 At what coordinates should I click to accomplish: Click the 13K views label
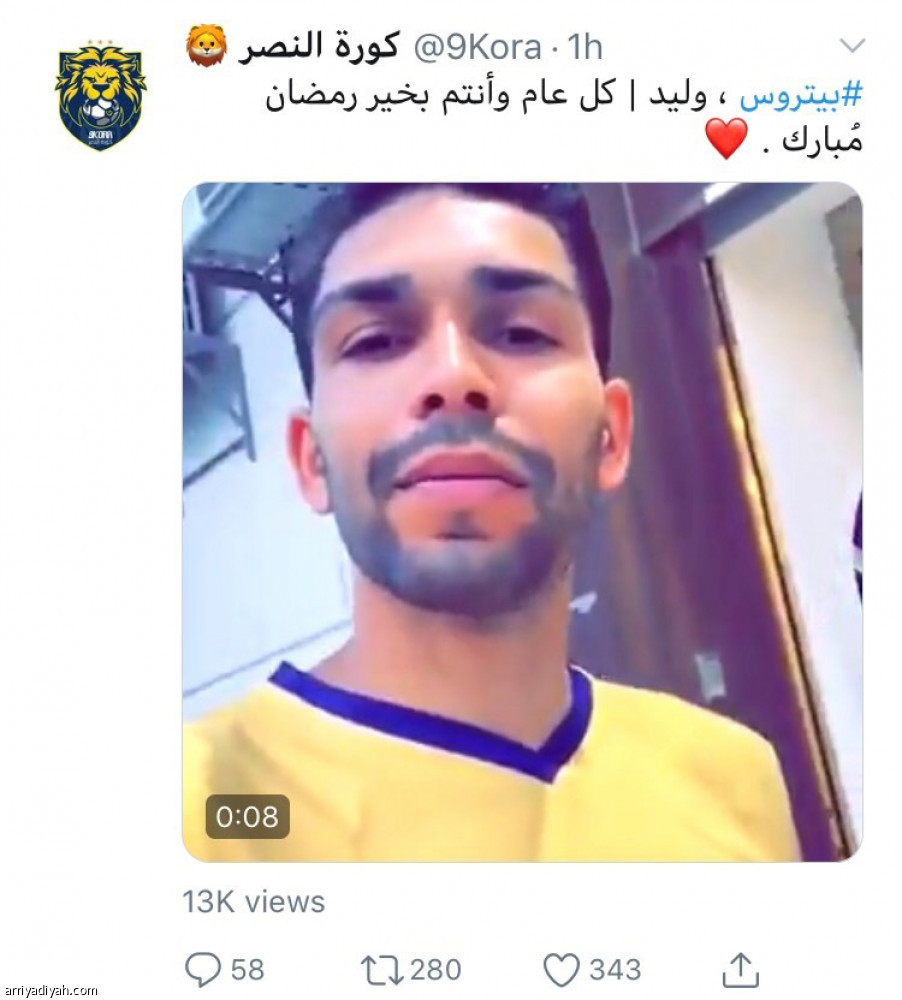coord(254,902)
